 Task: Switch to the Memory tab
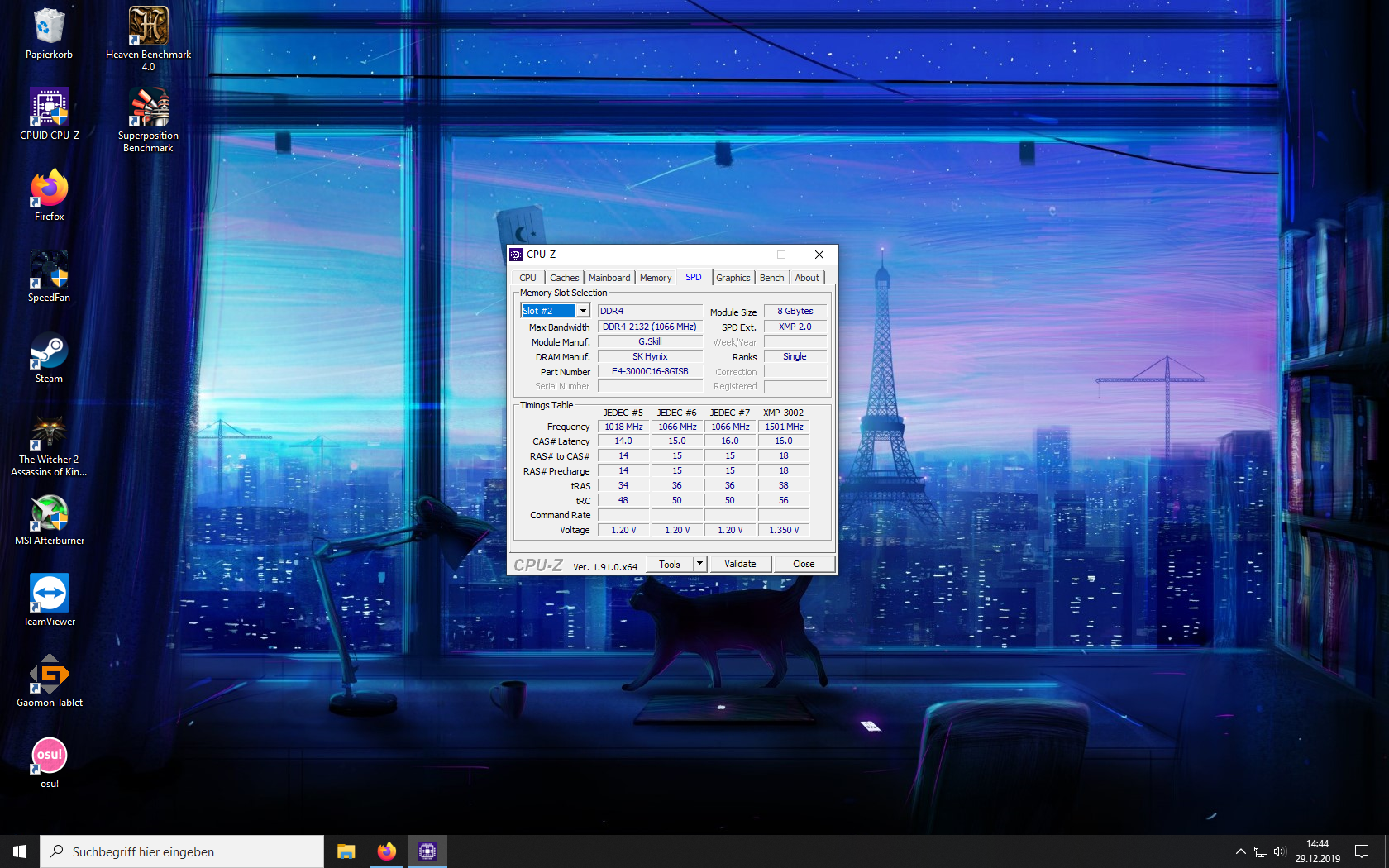pyautogui.click(x=656, y=278)
